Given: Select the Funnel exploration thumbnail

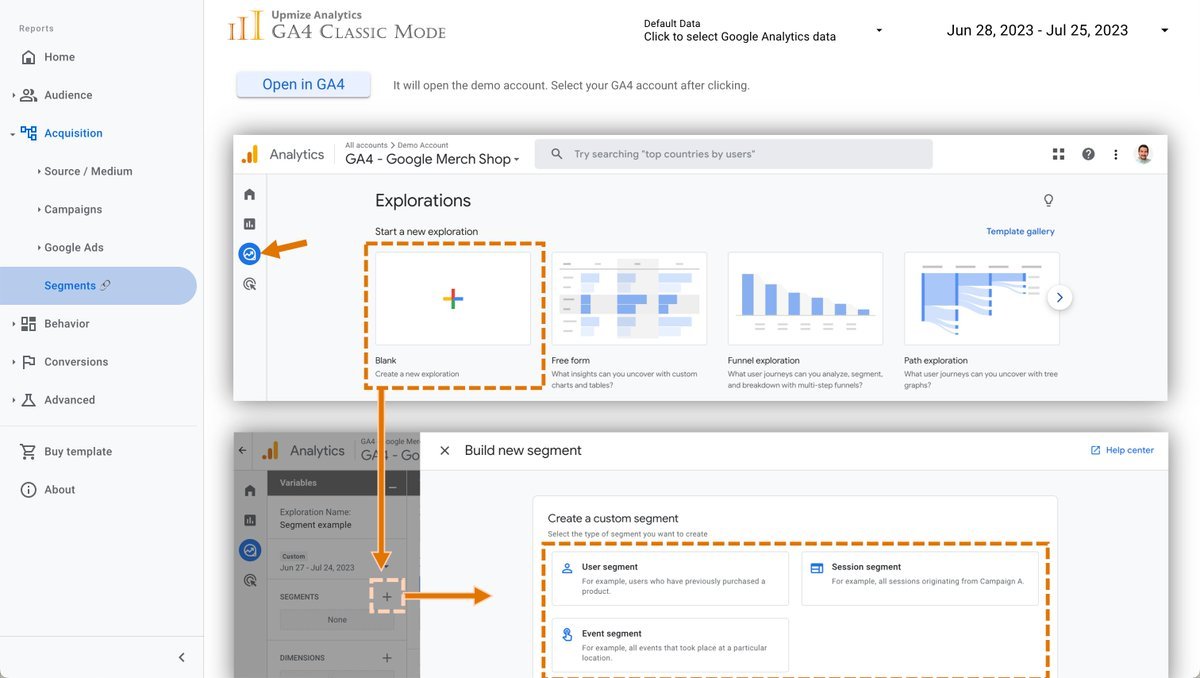Looking at the screenshot, I should [805, 298].
